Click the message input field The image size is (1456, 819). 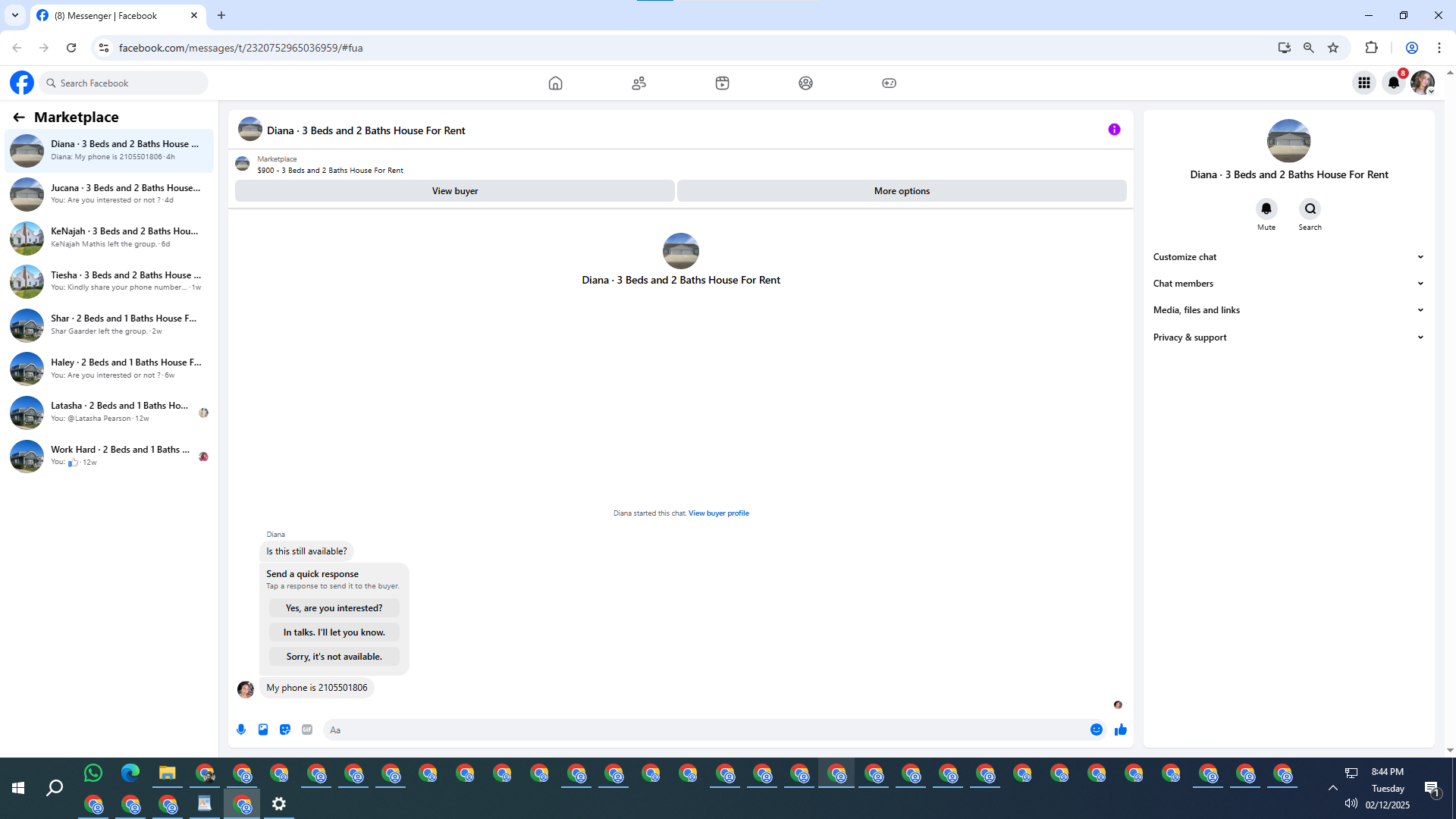705,730
